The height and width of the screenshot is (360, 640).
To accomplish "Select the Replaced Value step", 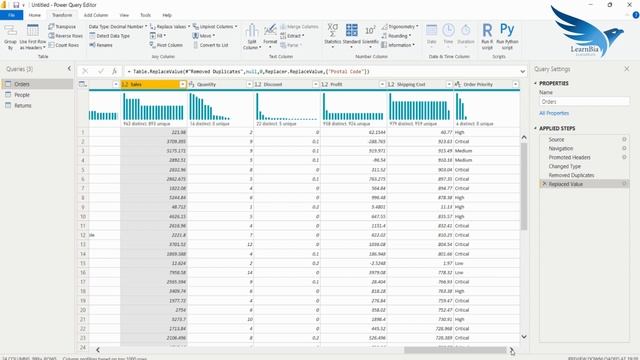I will point(584,184).
